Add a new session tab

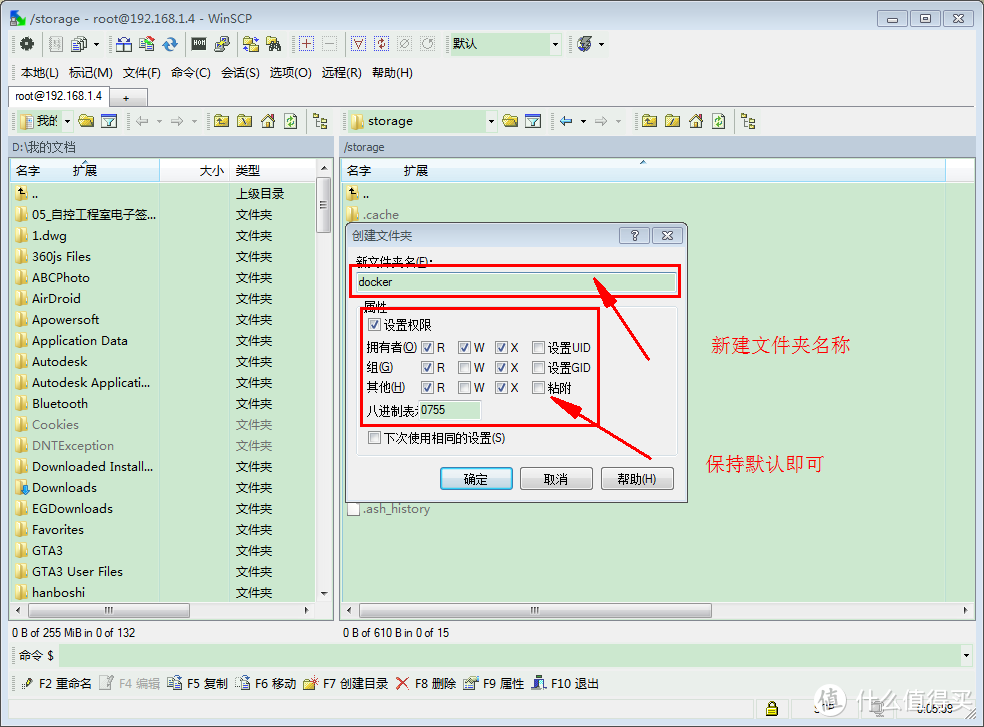pyautogui.click(x=127, y=98)
